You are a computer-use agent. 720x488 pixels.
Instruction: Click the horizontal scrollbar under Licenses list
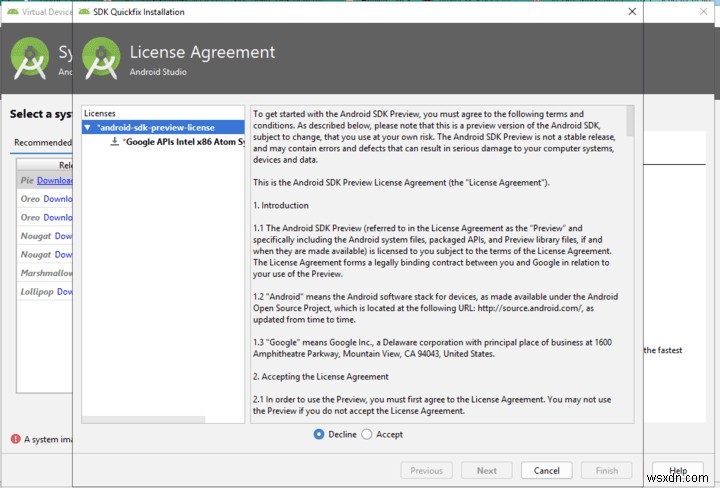(143, 420)
